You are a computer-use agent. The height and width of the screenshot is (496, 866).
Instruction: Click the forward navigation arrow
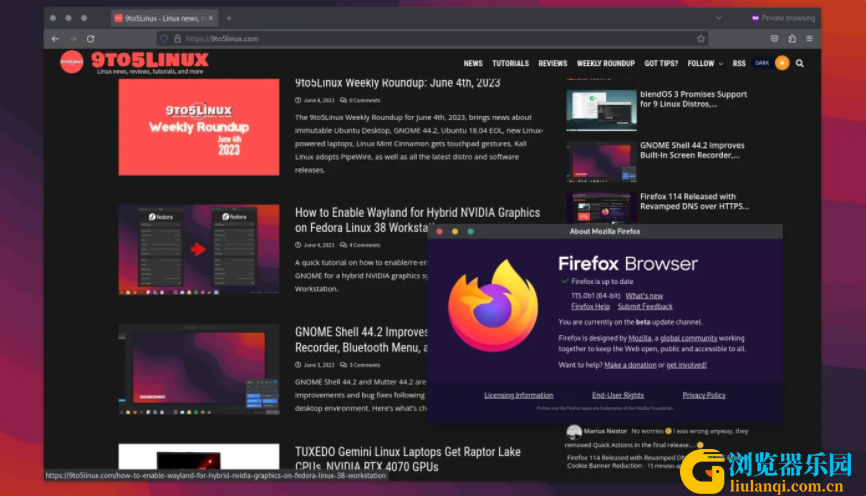tap(73, 39)
